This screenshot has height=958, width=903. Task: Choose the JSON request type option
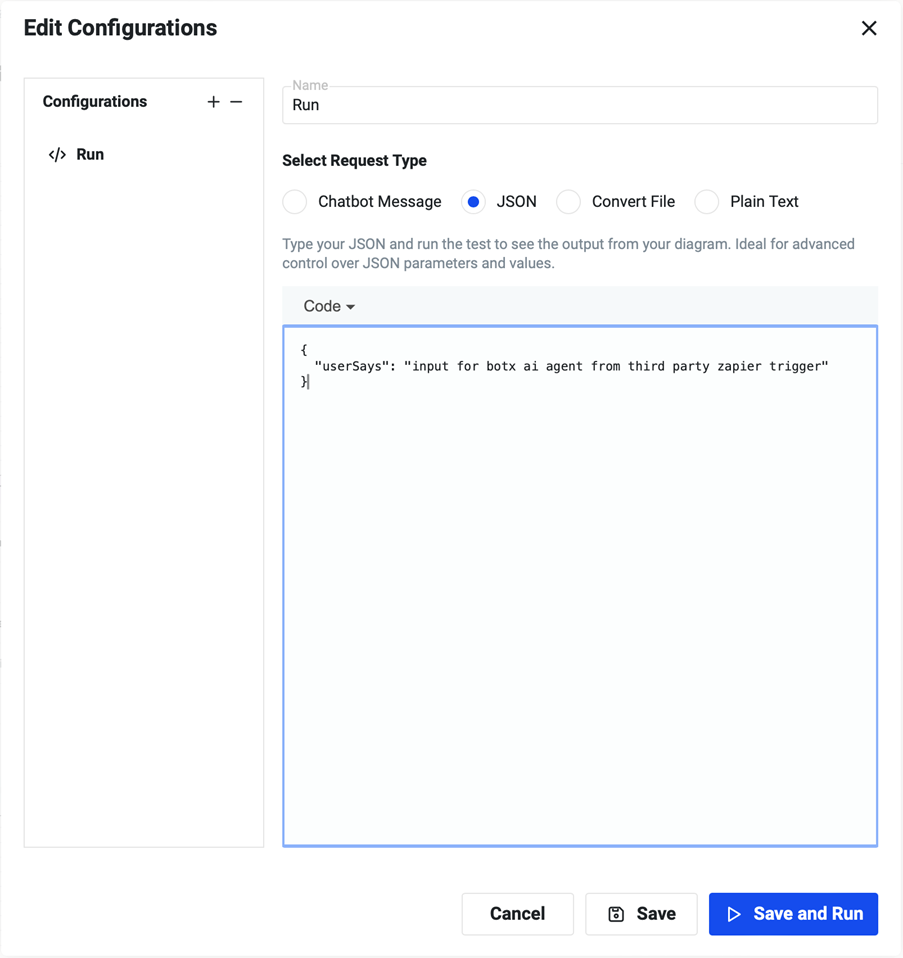pyautogui.click(x=472, y=202)
